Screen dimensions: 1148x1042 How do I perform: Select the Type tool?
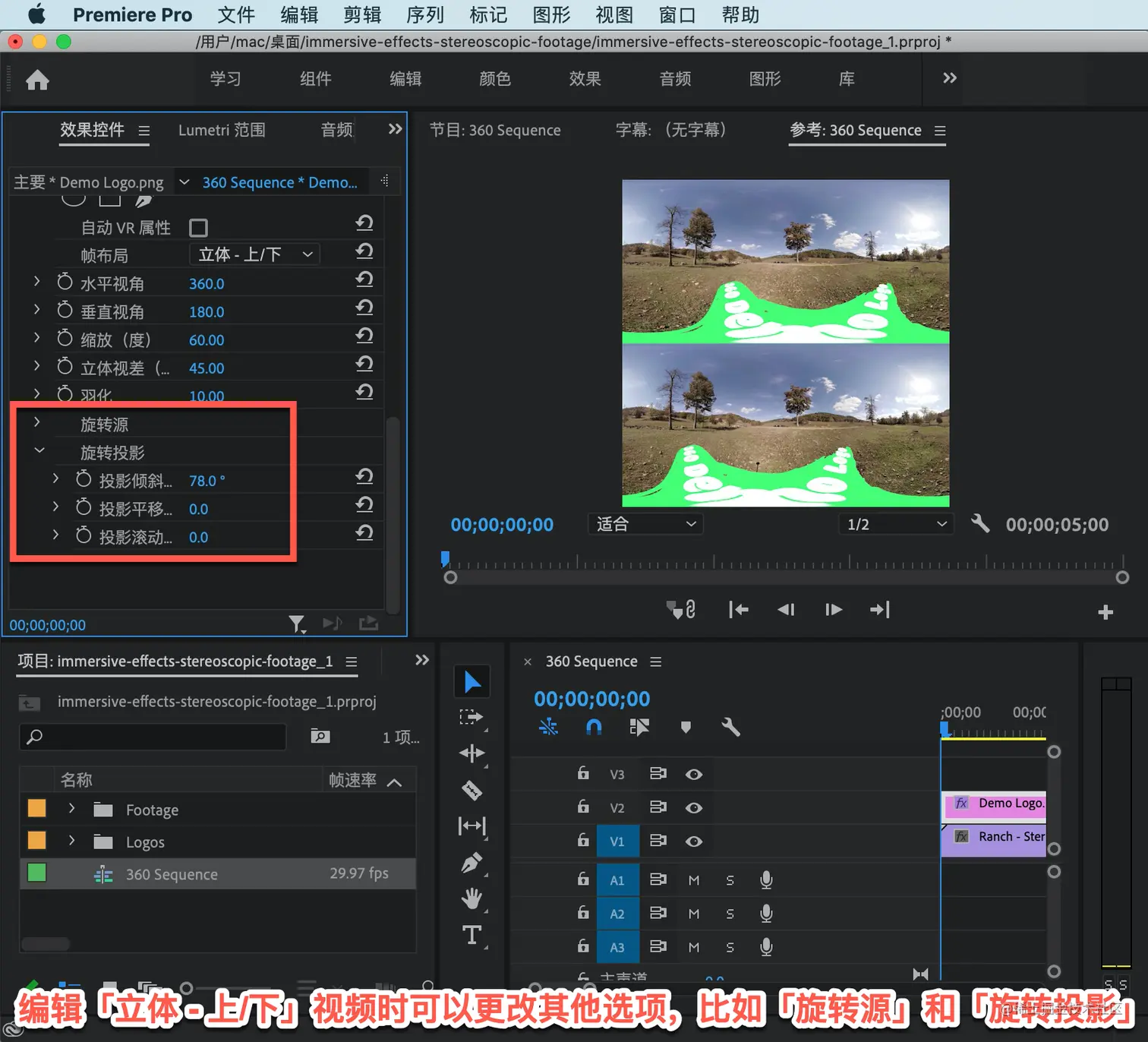click(x=472, y=935)
